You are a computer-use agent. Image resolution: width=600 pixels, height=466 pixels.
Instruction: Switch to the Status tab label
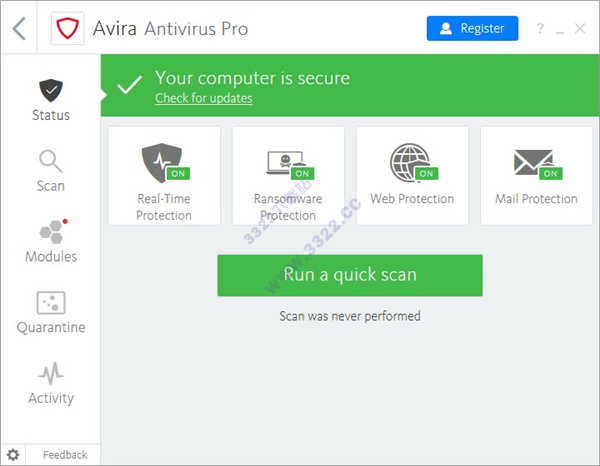51,115
